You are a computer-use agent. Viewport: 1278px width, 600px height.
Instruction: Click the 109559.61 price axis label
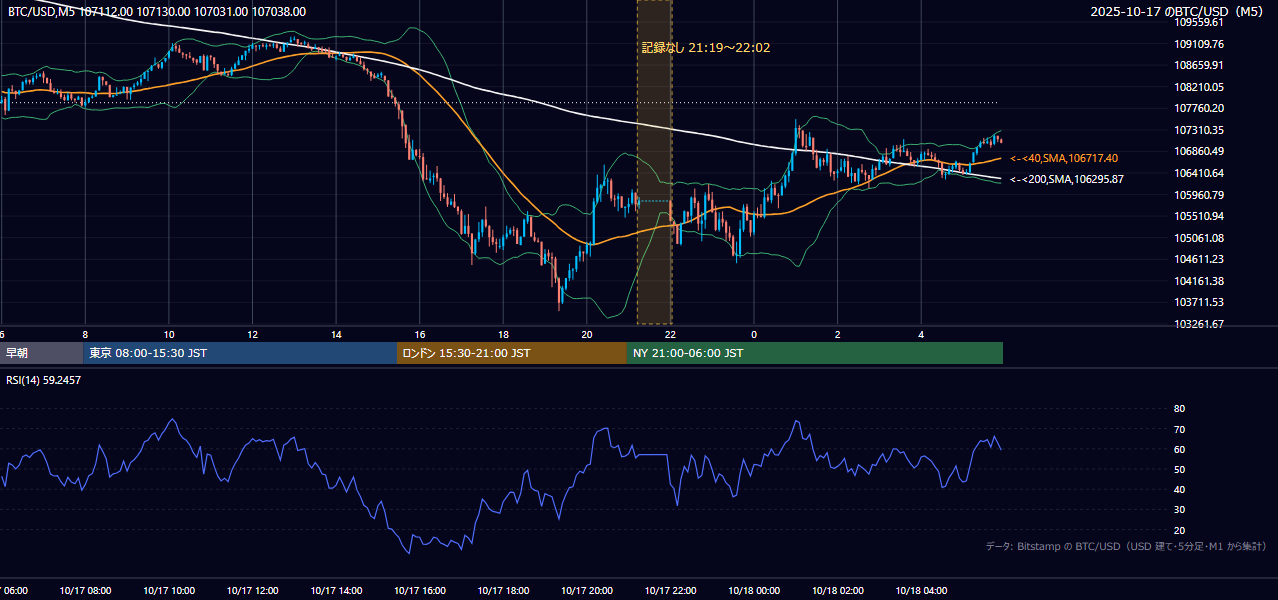pos(1199,22)
